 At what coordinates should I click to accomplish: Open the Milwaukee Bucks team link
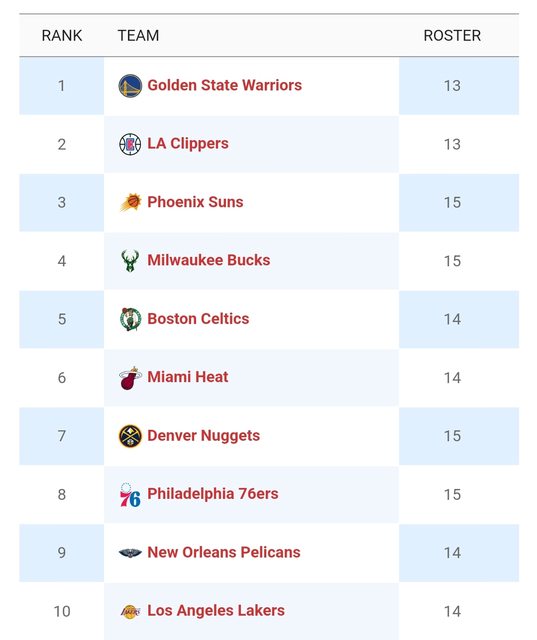point(209,260)
